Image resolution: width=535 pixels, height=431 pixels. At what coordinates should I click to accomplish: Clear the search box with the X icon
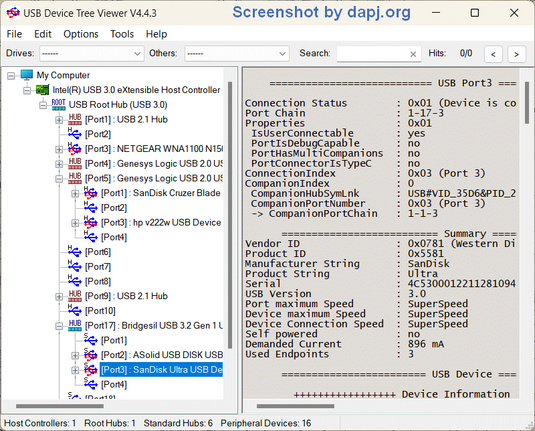(x=413, y=54)
